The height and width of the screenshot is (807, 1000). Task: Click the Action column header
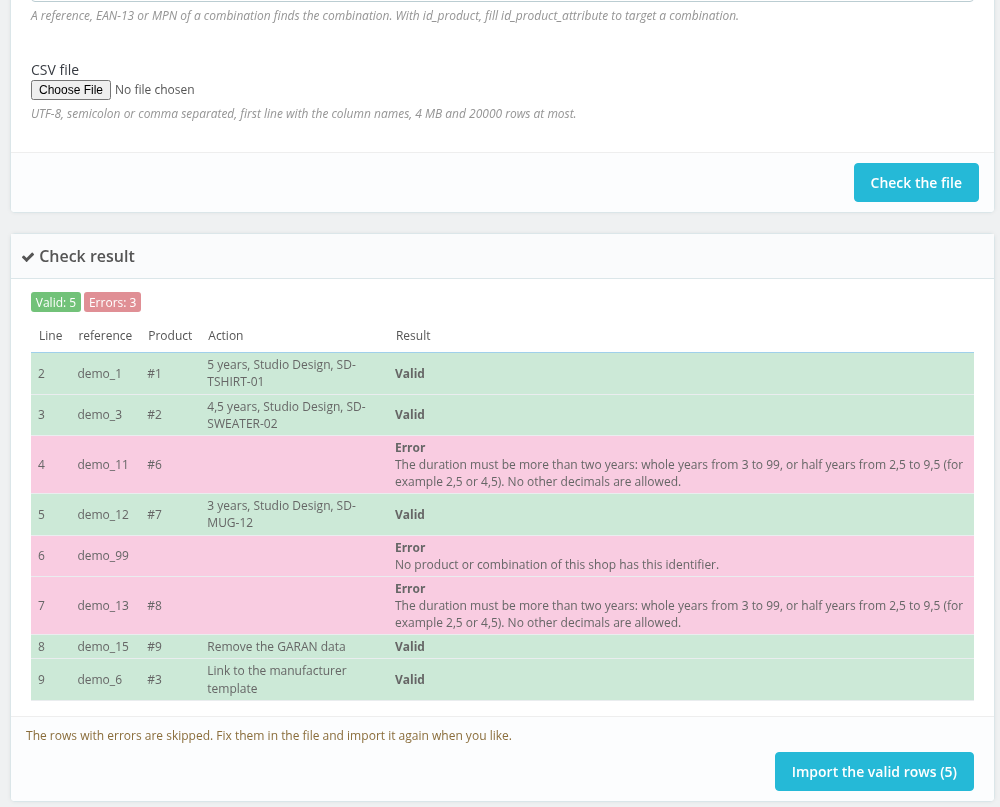225,336
